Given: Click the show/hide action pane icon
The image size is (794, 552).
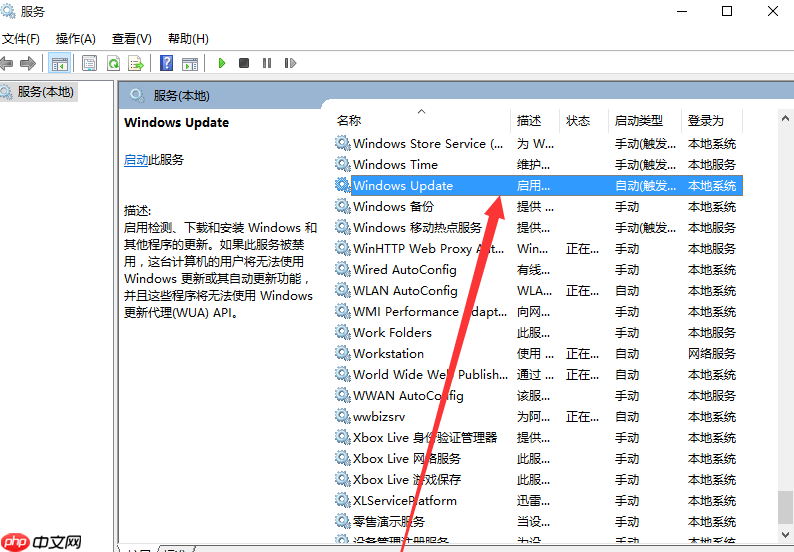Looking at the screenshot, I should coord(190,63).
